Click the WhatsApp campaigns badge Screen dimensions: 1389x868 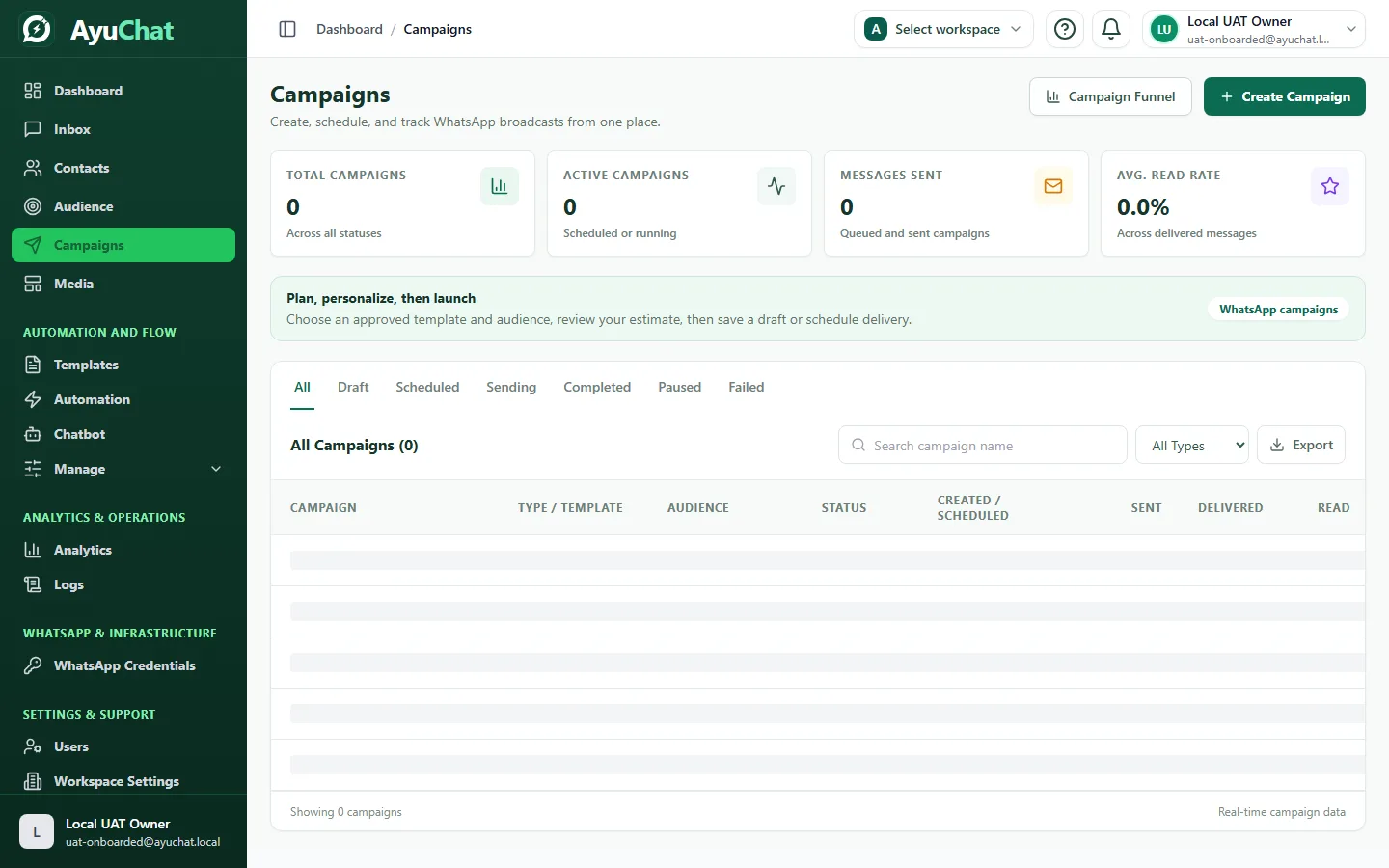tap(1278, 309)
